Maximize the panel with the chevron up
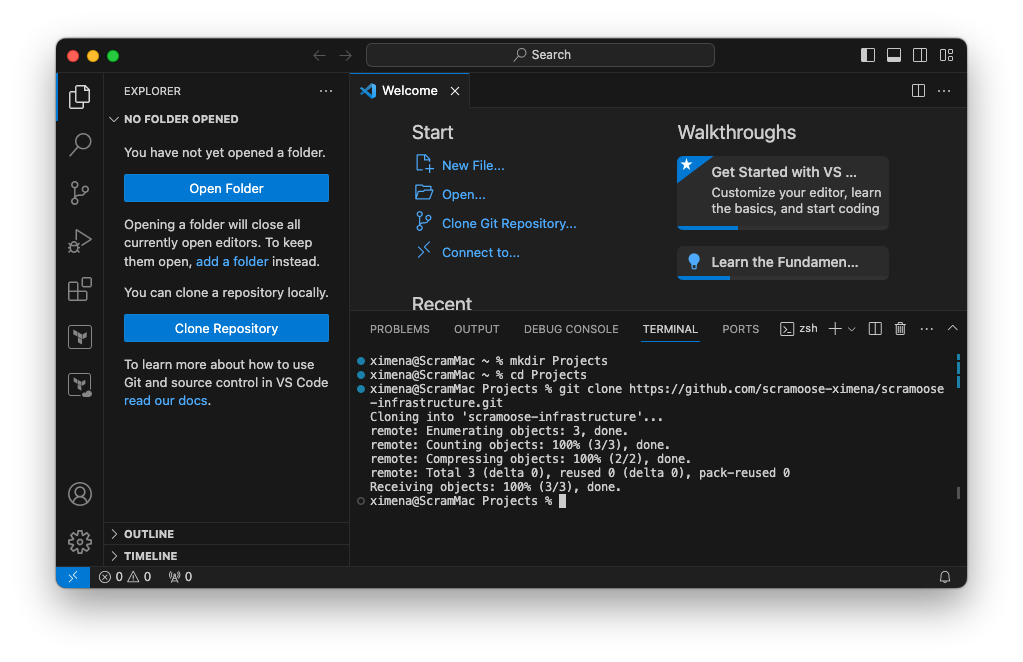Screen dimensions: 1023x662 (953, 328)
